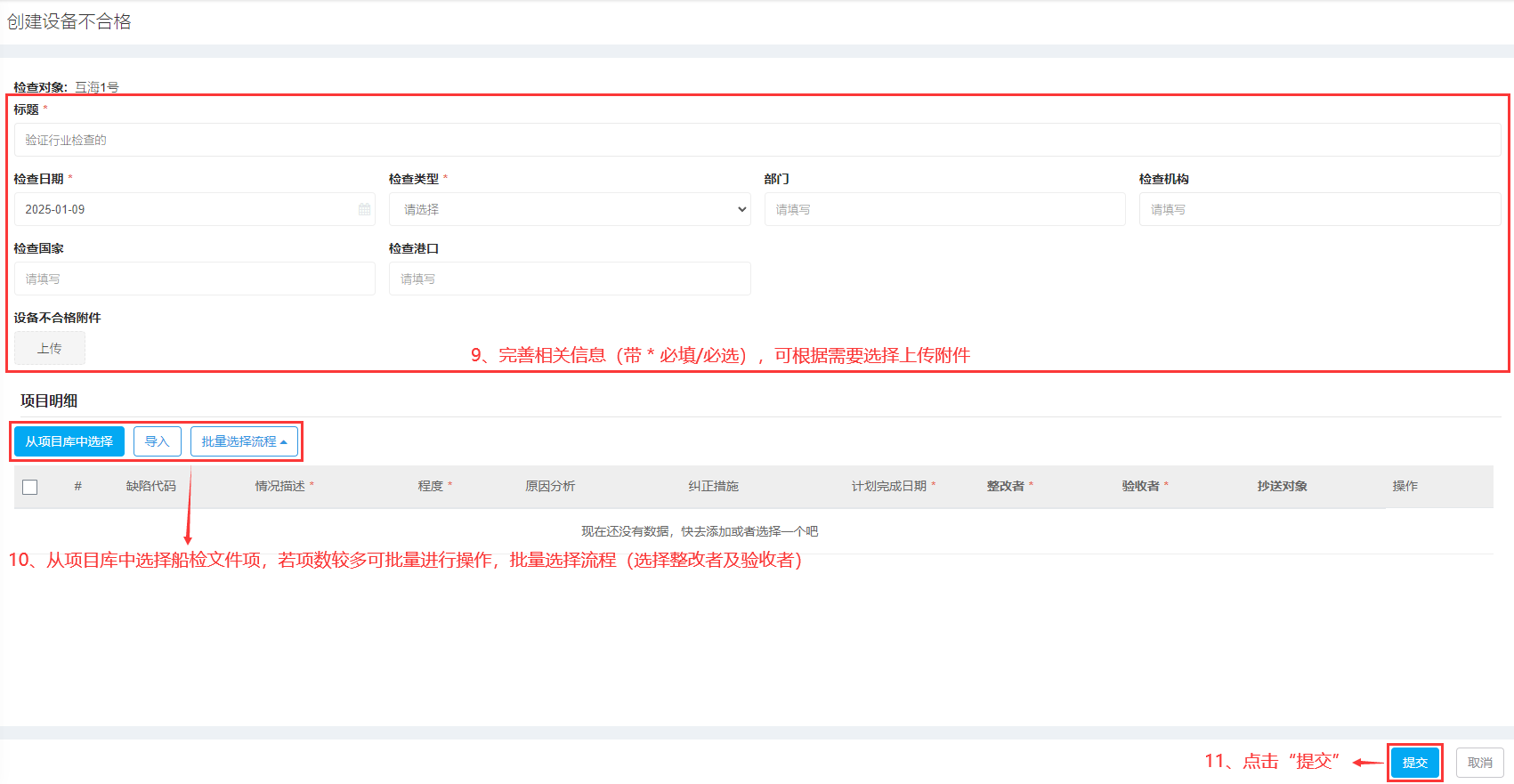
Task: Open the 检查类型 dropdown
Action: point(570,209)
